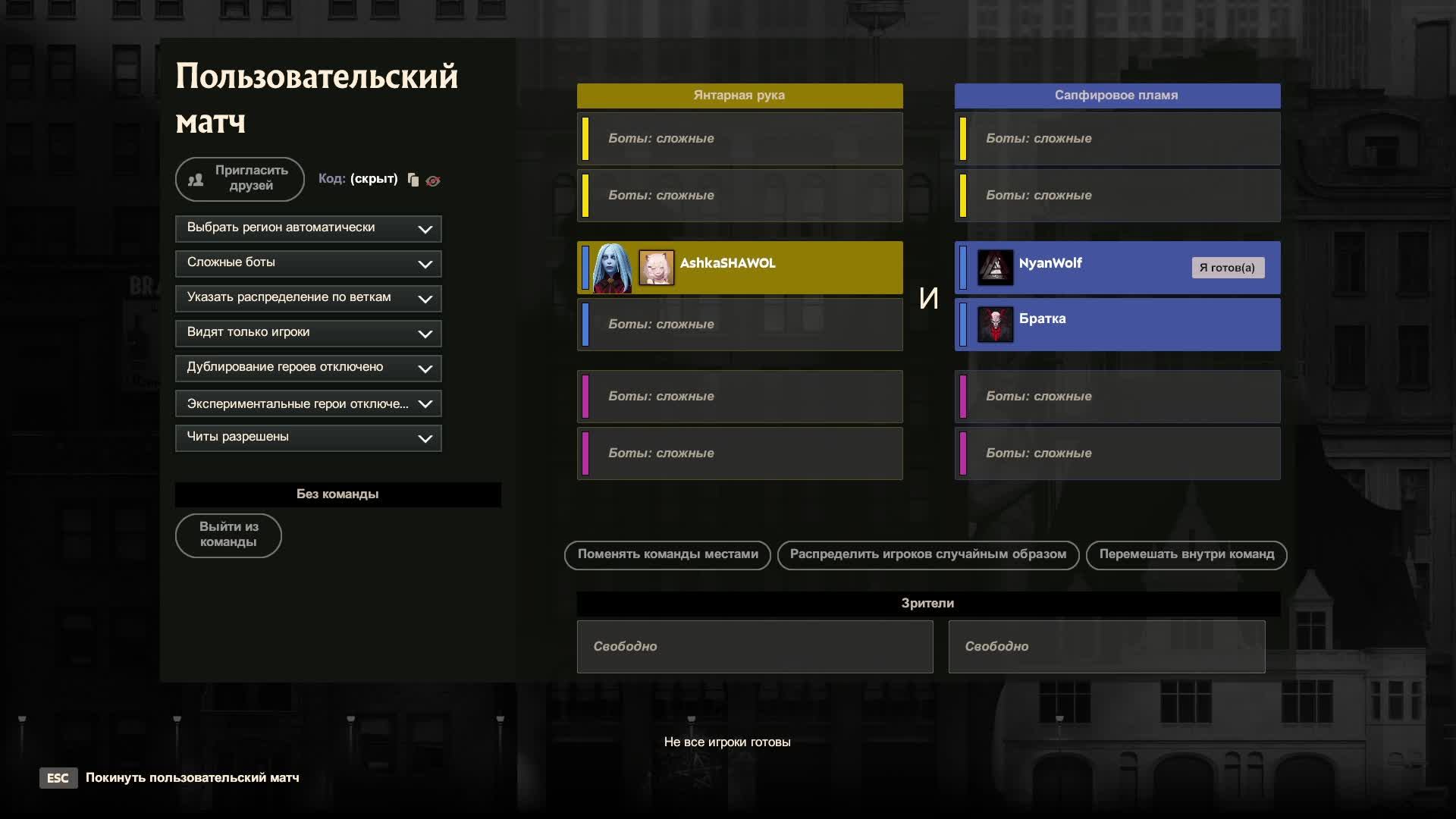This screenshot has height=819, width=1456.
Task: Click yellow lane marker on first Amber bot slot
Action: pyautogui.click(x=585, y=139)
